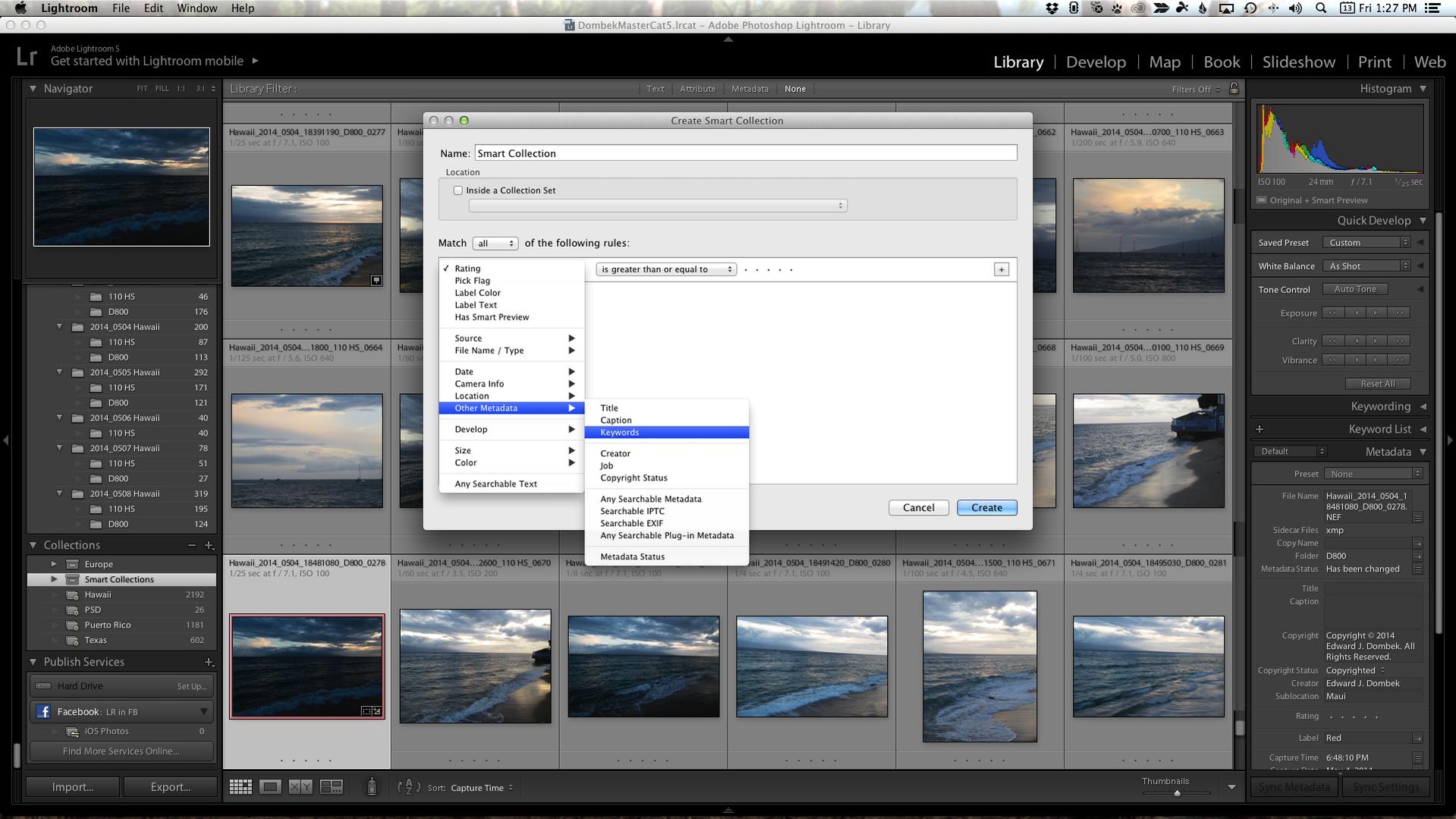This screenshot has height=819, width=1456.
Task: Open the Match all dropdown
Action: (495, 244)
